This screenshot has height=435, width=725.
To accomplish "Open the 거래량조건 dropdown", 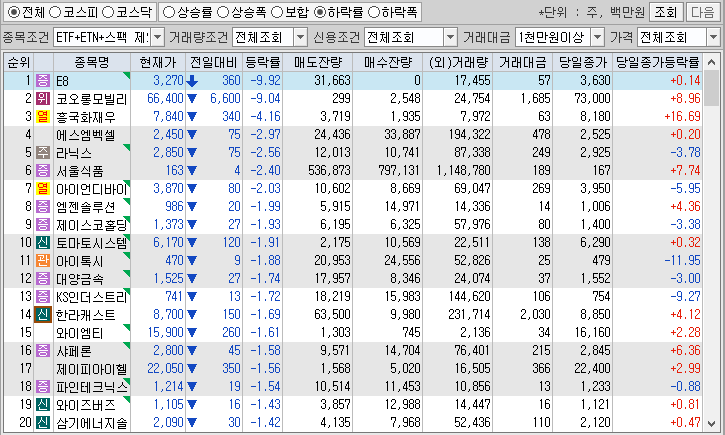I will (x=300, y=37).
